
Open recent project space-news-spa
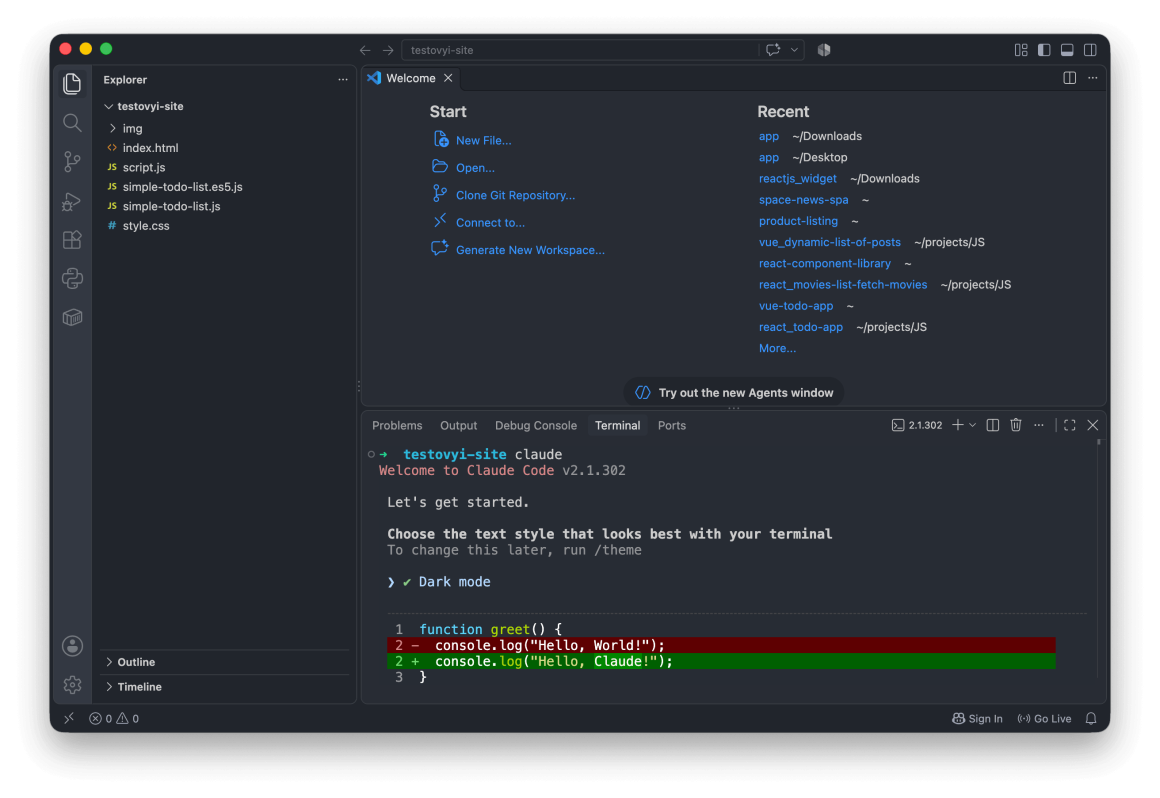click(x=803, y=200)
